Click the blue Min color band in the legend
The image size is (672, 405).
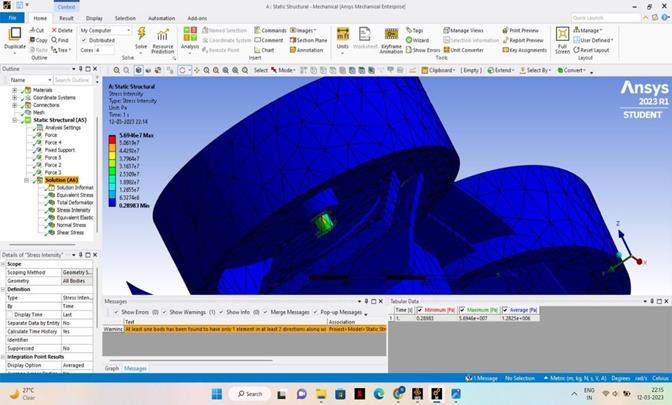coord(112,203)
